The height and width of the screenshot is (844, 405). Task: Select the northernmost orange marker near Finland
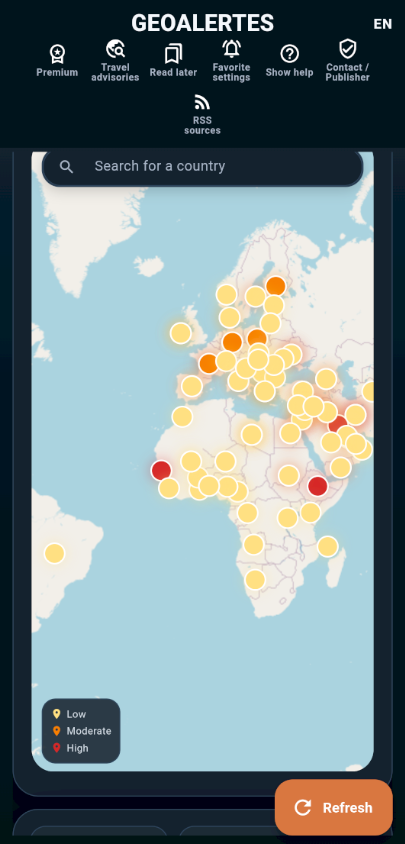tap(276, 286)
